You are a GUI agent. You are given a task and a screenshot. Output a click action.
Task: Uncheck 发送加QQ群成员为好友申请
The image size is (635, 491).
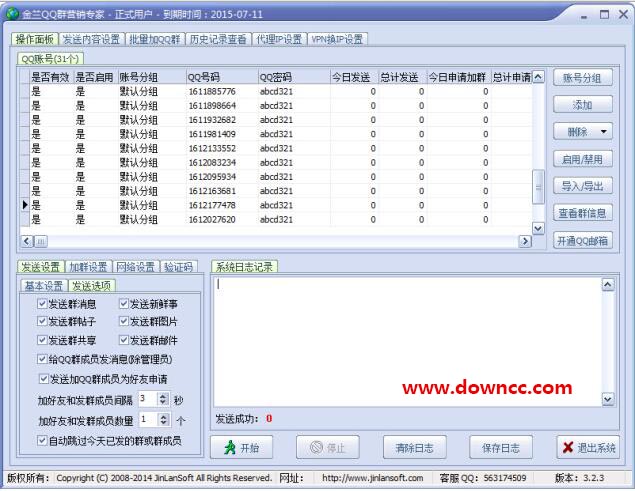(x=44, y=379)
